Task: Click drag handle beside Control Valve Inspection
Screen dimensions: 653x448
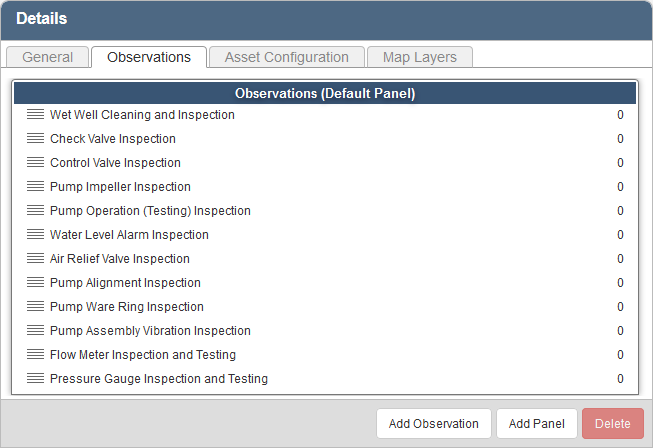Action: pos(35,163)
